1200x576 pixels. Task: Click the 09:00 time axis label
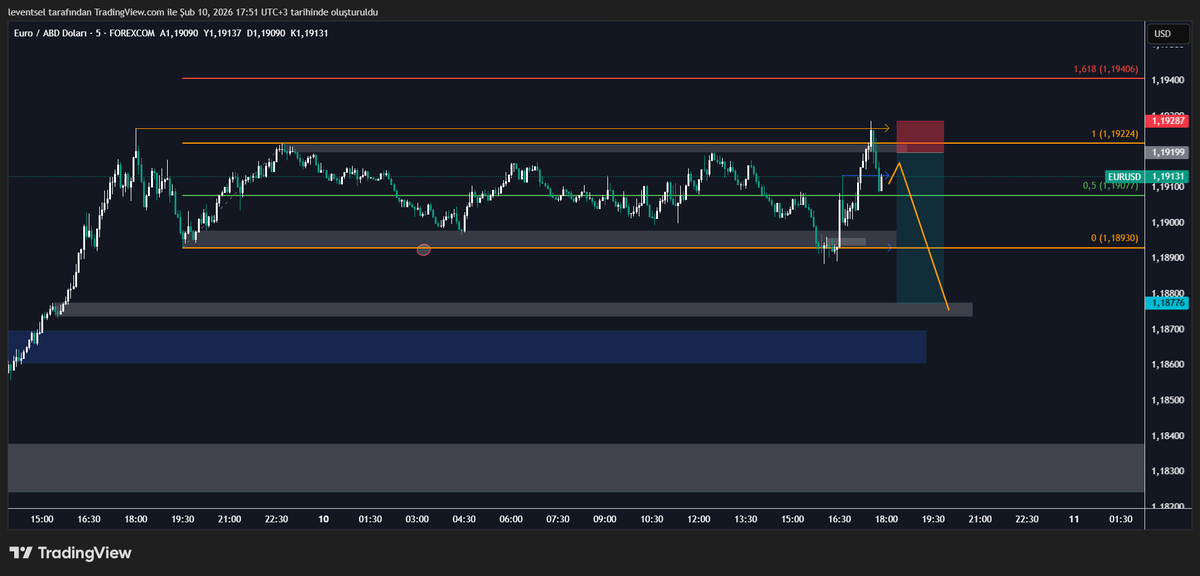[605, 519]
